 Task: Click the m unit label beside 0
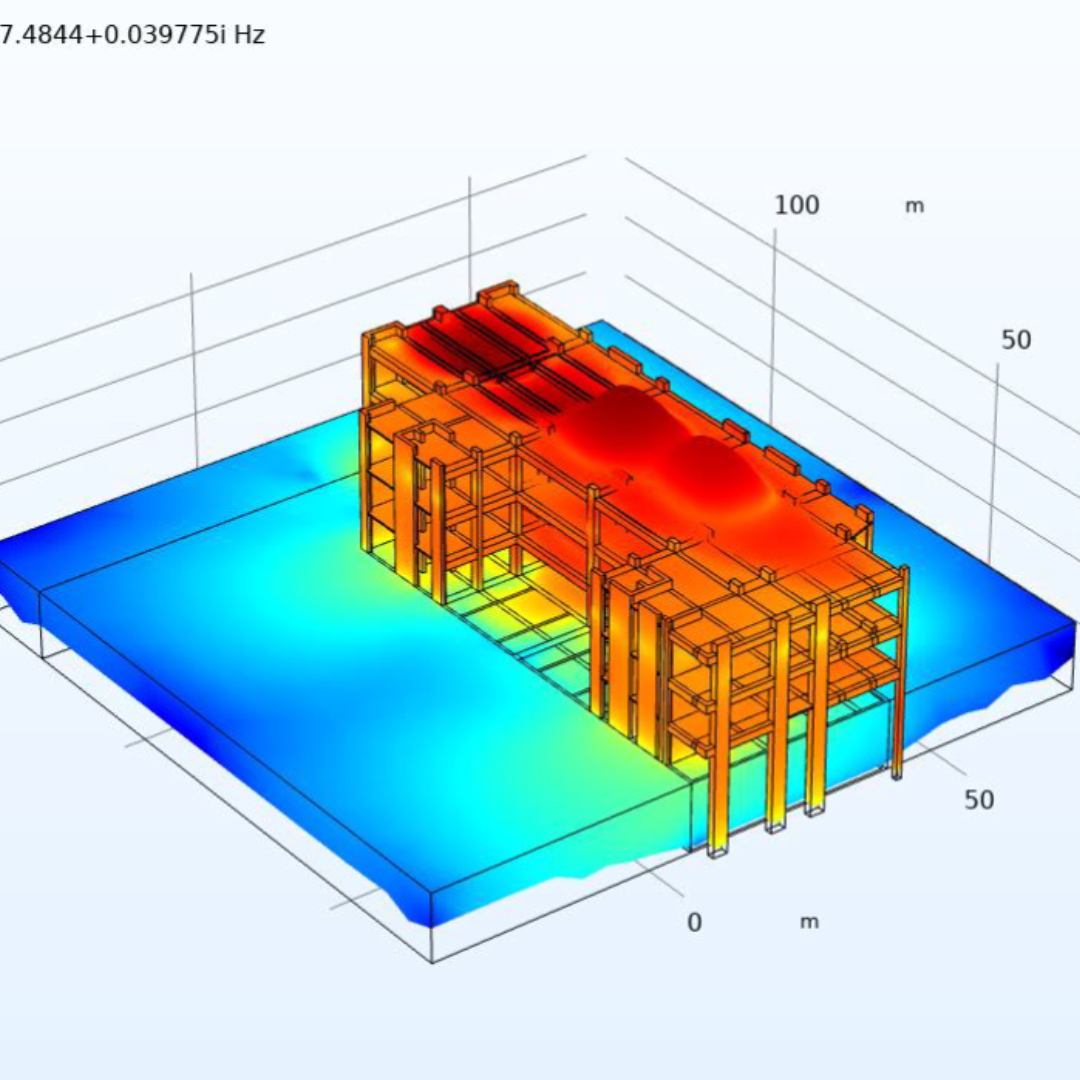click(809, 922)
